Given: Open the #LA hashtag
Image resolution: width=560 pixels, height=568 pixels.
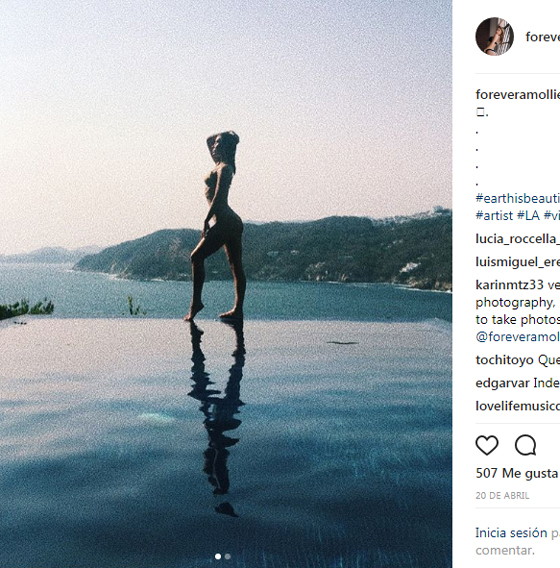Looking at the screenshot, I should click(x=528, y=216).
